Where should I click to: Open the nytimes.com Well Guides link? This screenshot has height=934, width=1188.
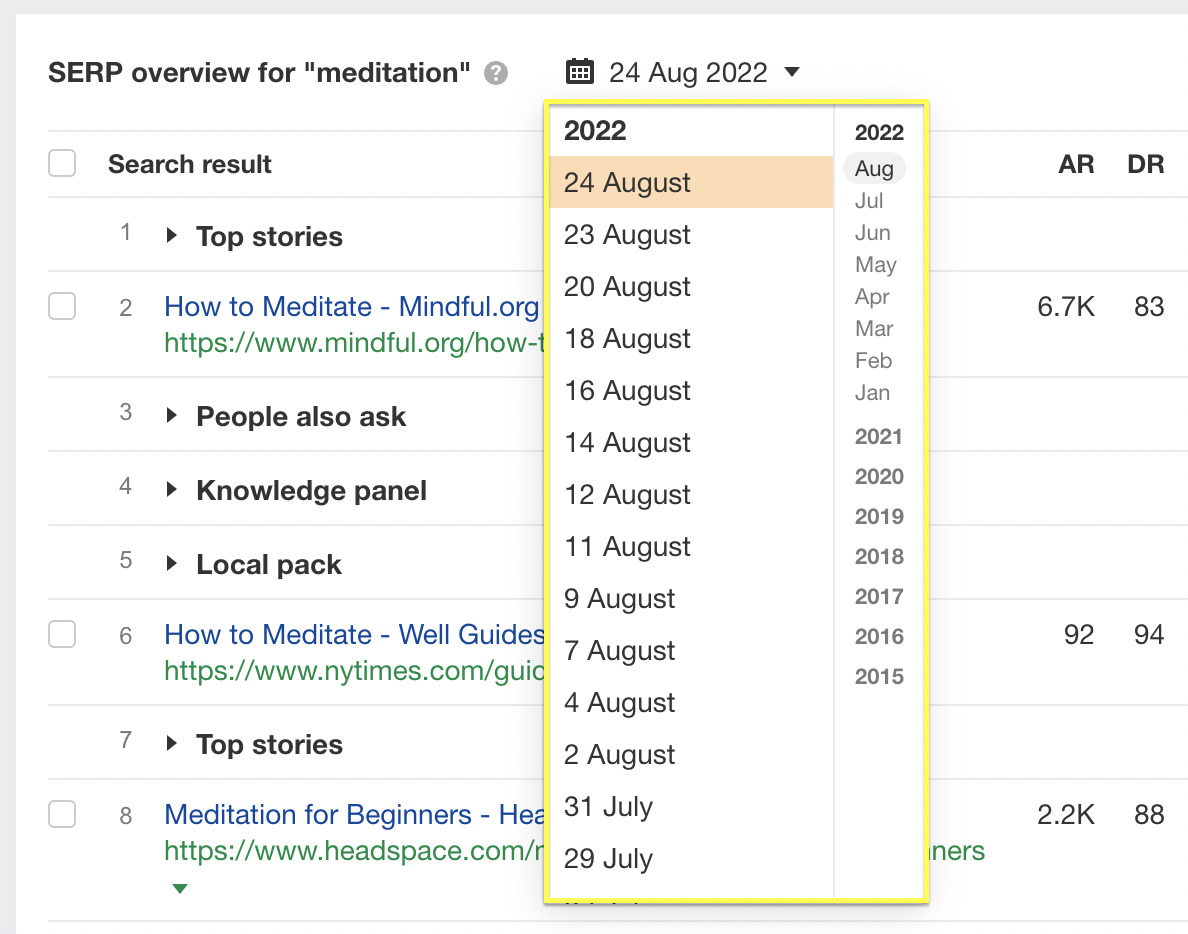(x=352, y=635)
